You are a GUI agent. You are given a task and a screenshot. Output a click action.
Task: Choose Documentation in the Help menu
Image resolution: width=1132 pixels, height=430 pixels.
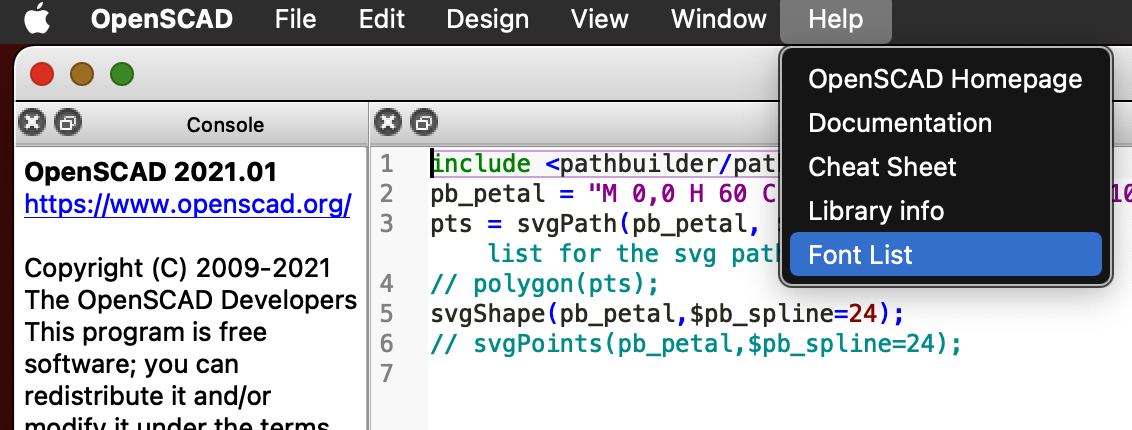899,123
